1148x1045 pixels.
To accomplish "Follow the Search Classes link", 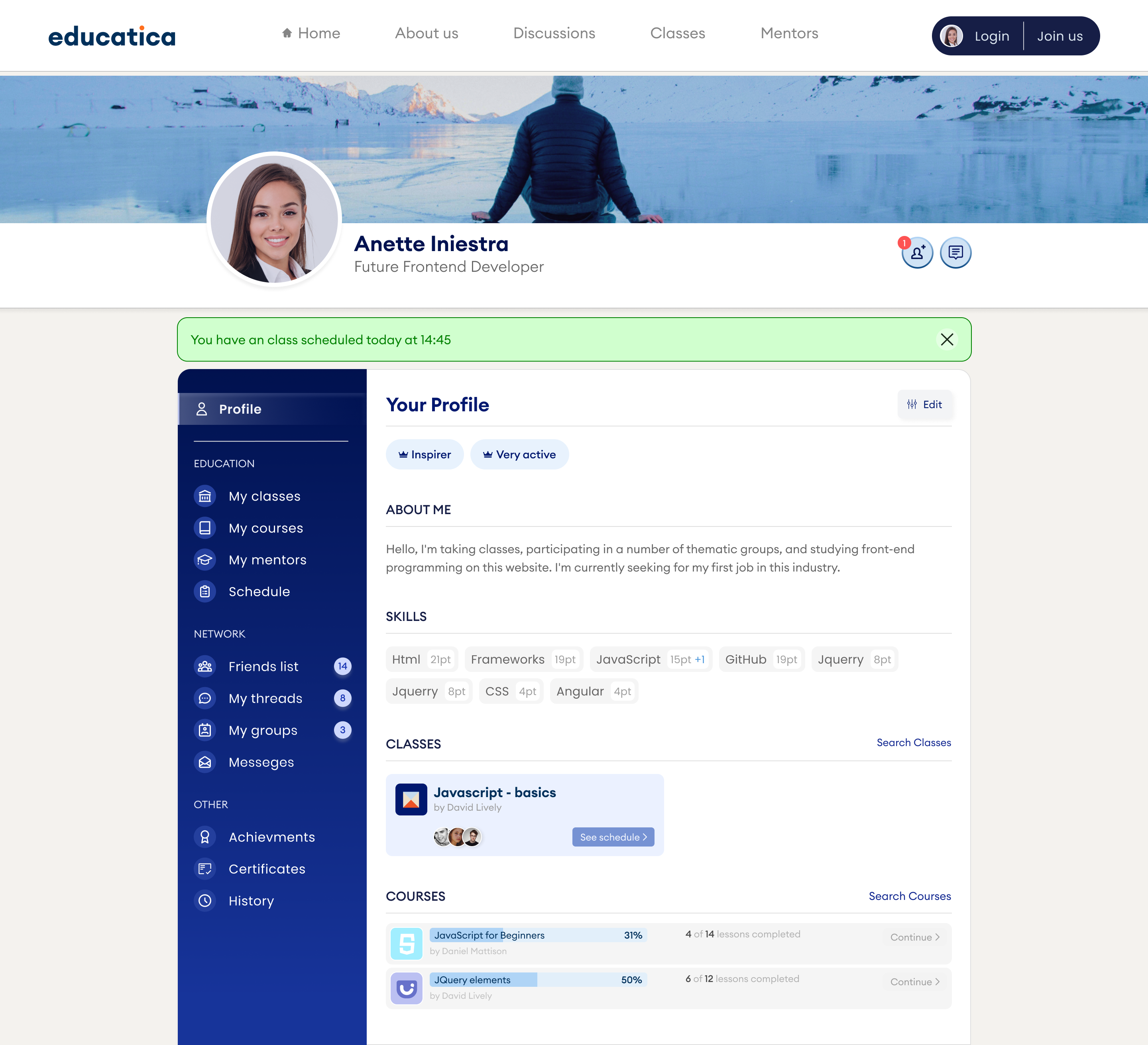I will [x=913, y=742].
